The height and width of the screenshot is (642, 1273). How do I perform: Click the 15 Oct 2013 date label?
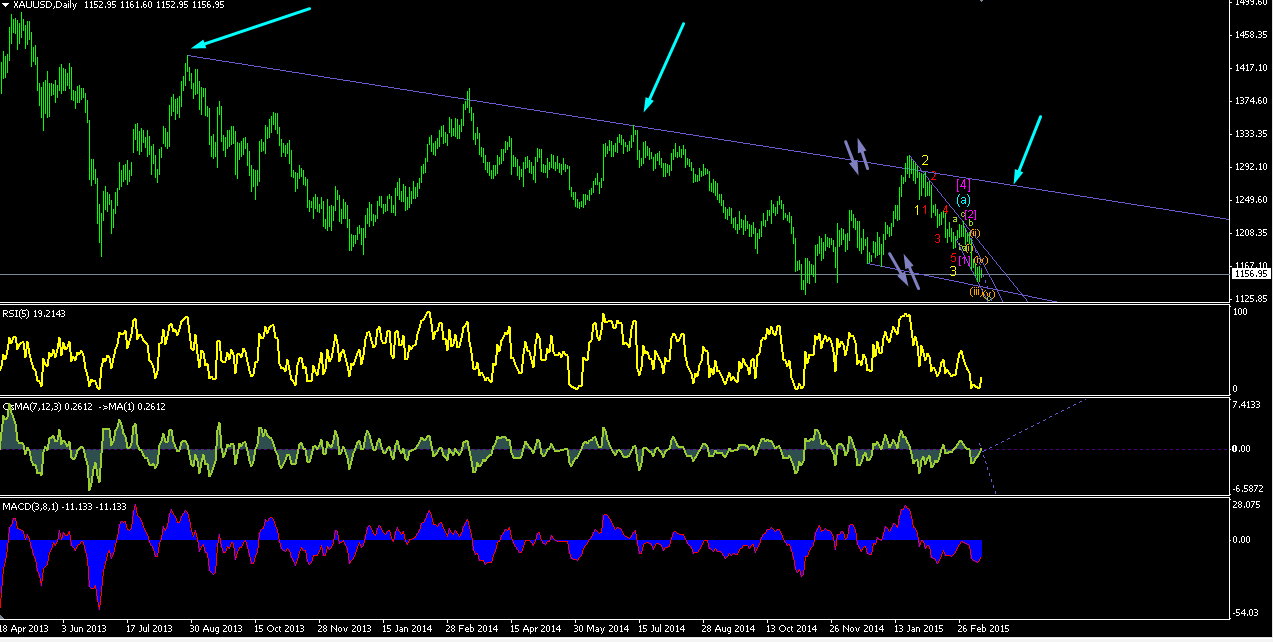[x=279, y=629]
